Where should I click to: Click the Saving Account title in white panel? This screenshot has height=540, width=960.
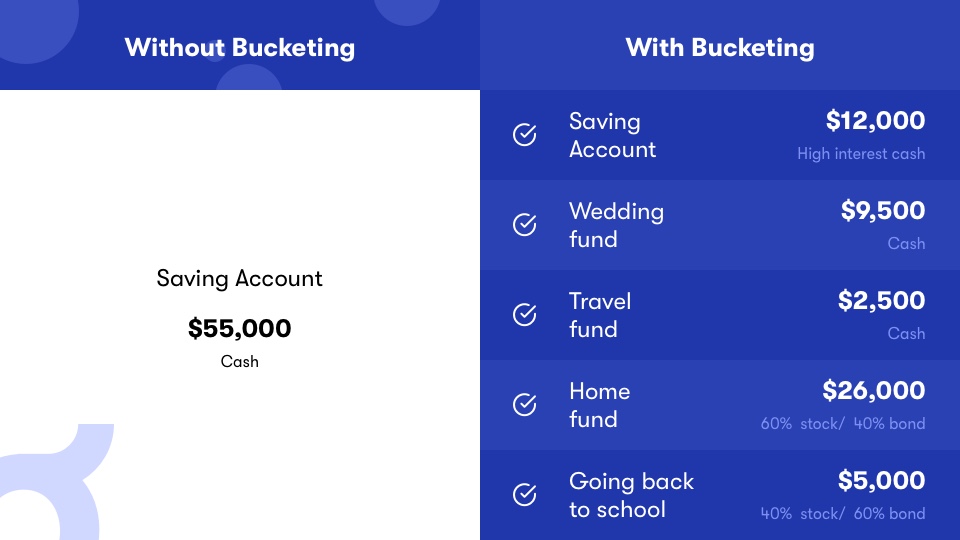[239, 279]
